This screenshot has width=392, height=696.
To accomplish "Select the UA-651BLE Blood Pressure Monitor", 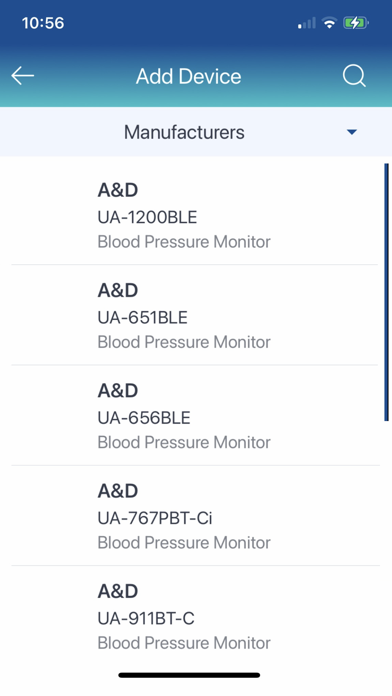I will 194,315.
